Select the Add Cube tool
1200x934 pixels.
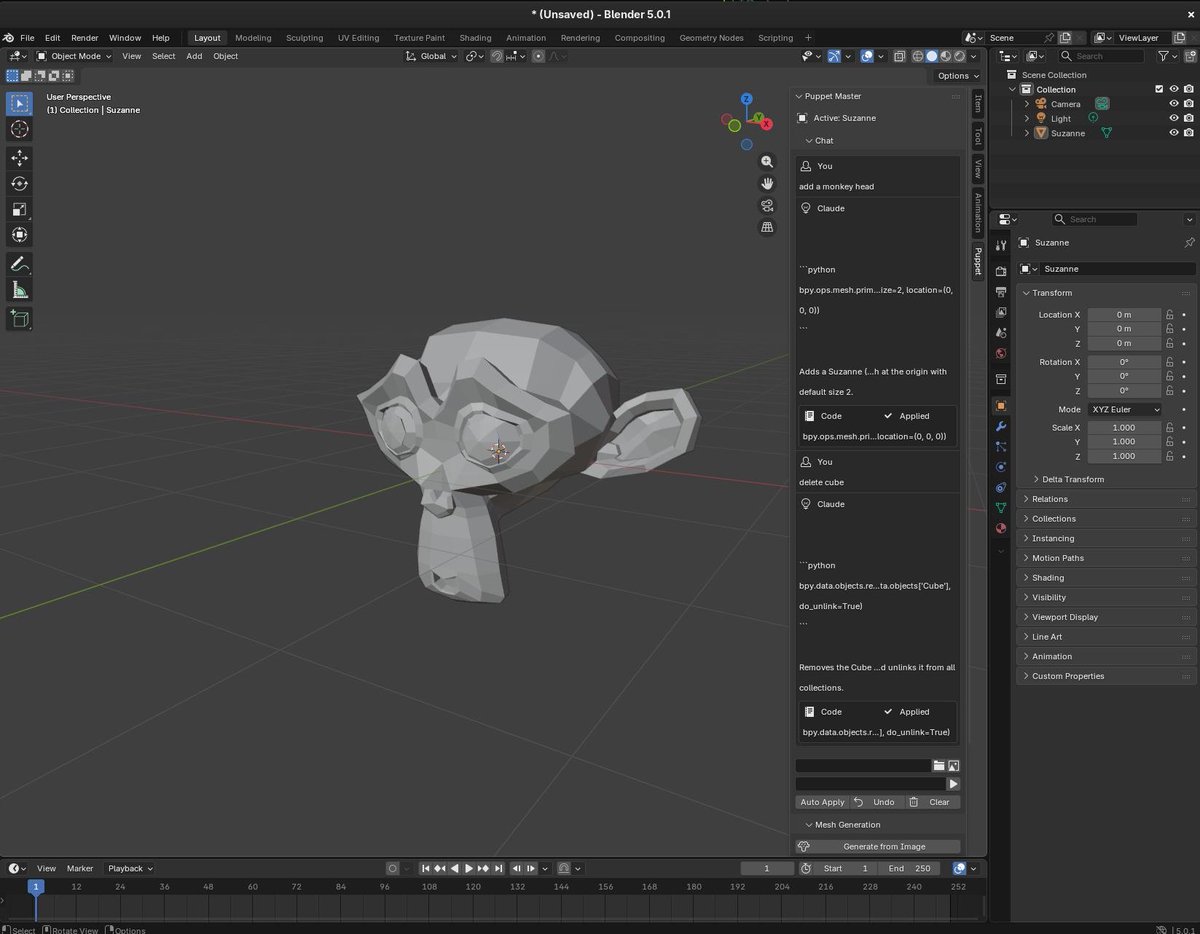[19, 319]
